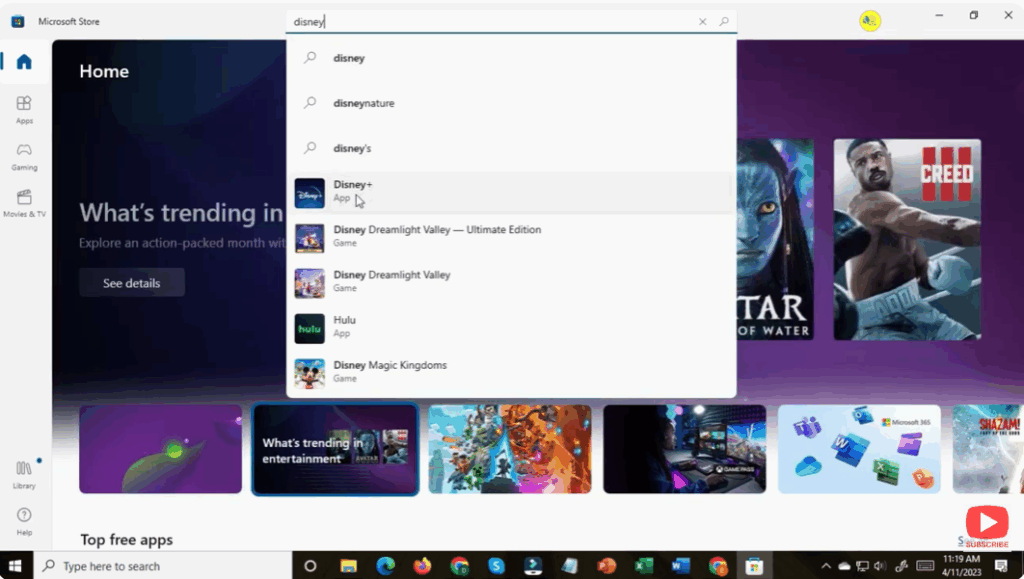This screenshot has width=1024, height=579.
Task: Open the Home section in sidebar
Action: (24, 62)
